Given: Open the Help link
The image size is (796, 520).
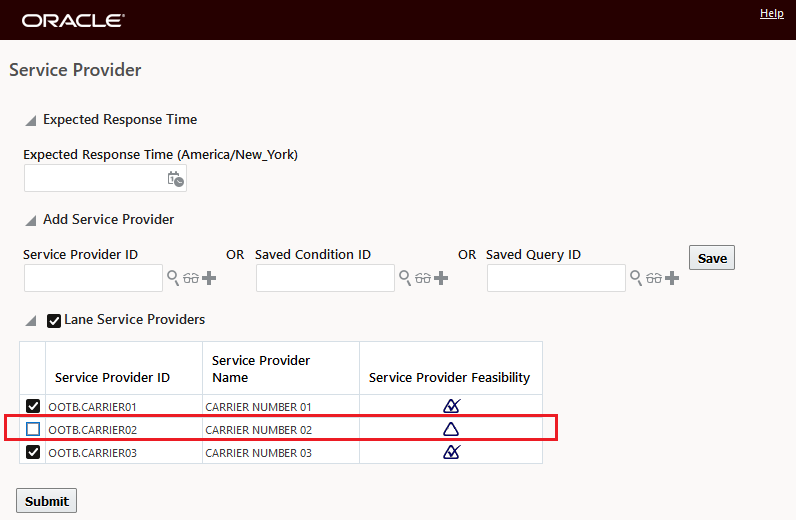Looking at the screenshot, I should point(771,13).
